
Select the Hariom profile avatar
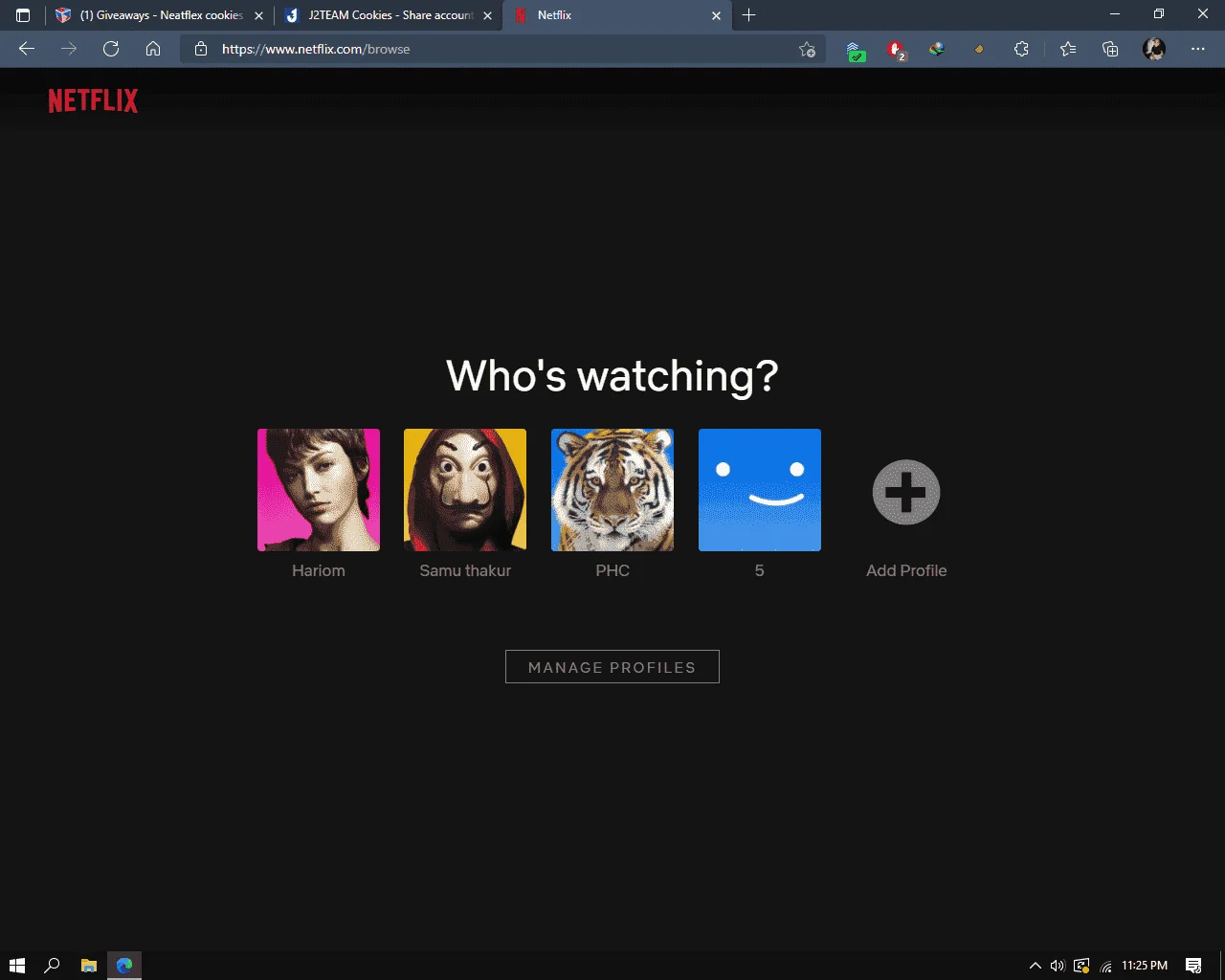coord(319,490)
